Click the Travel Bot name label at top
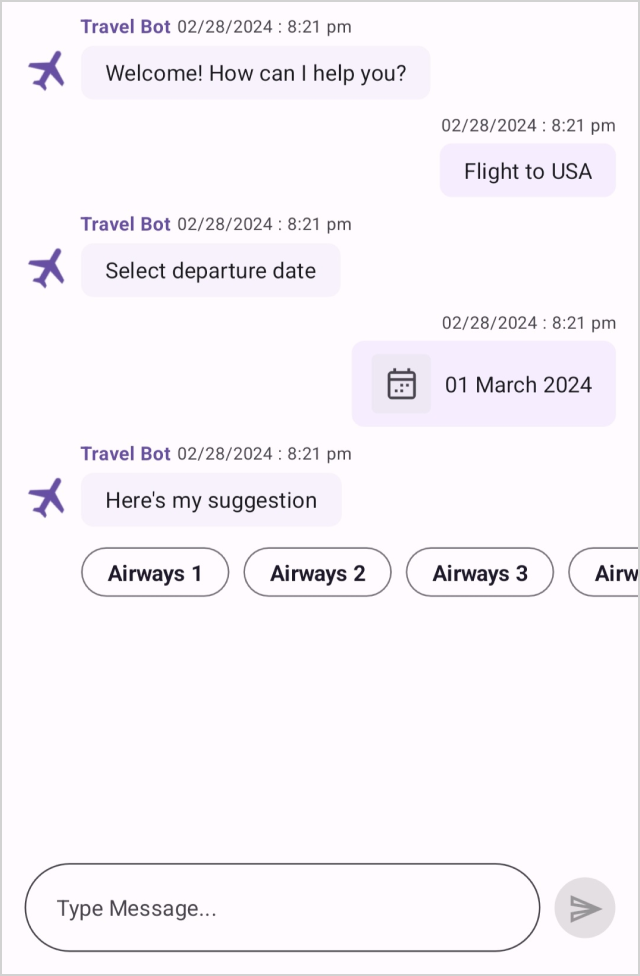The height and width of the screenshot is (976, 640). pos(125,26)
